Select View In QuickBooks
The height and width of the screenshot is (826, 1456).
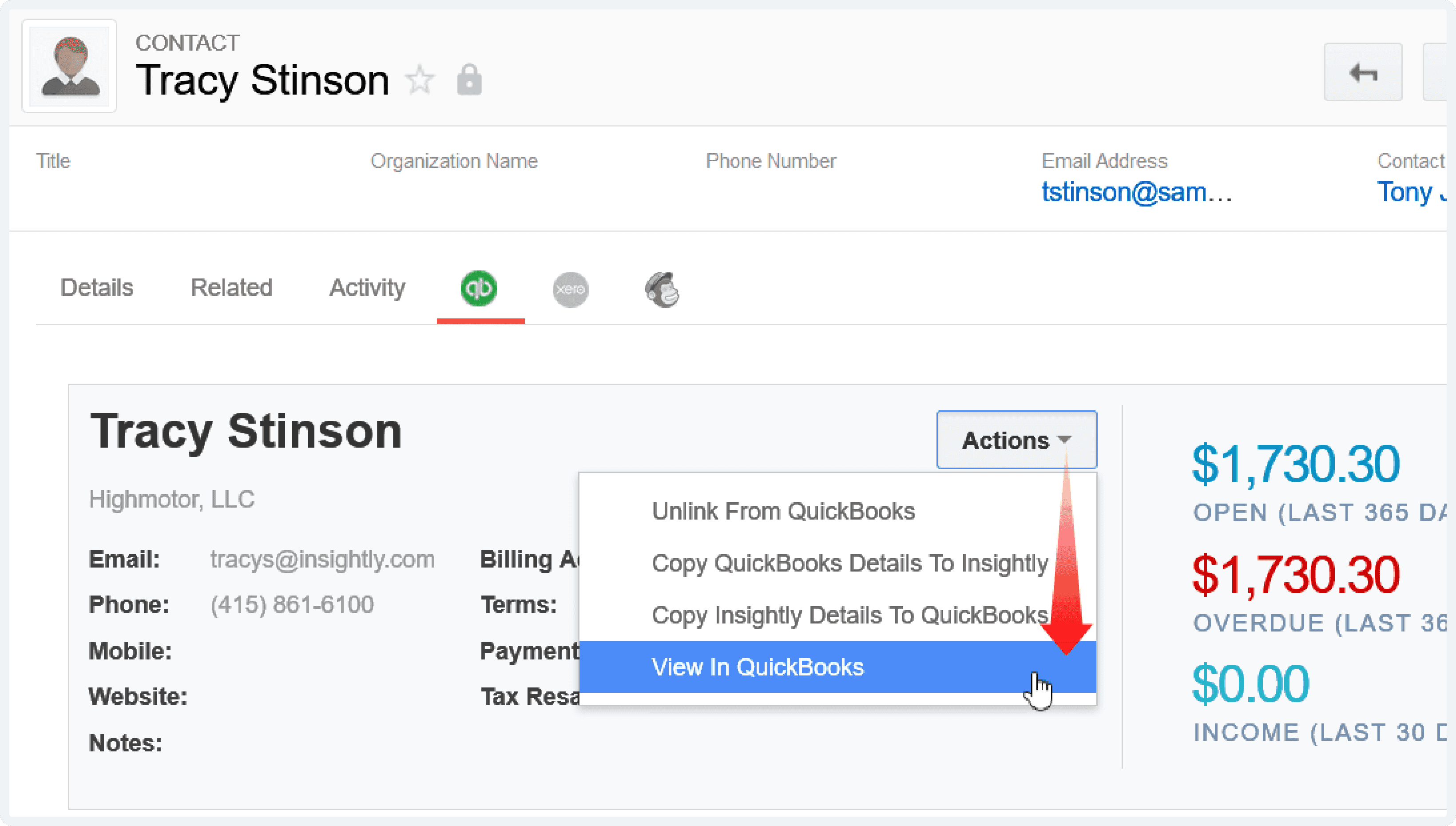point(838,667)
